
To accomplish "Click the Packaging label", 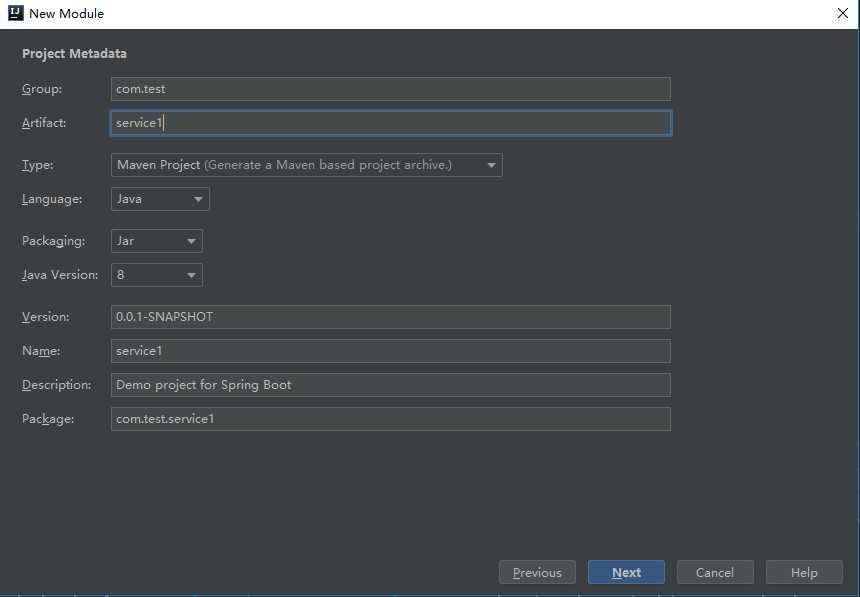I will pyautogui.click(x=54, y=241).
